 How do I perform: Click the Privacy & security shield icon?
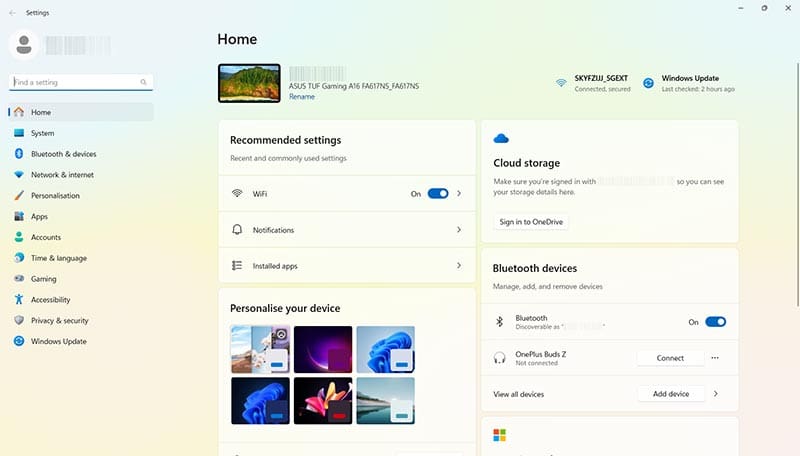(x=19, y=320)
